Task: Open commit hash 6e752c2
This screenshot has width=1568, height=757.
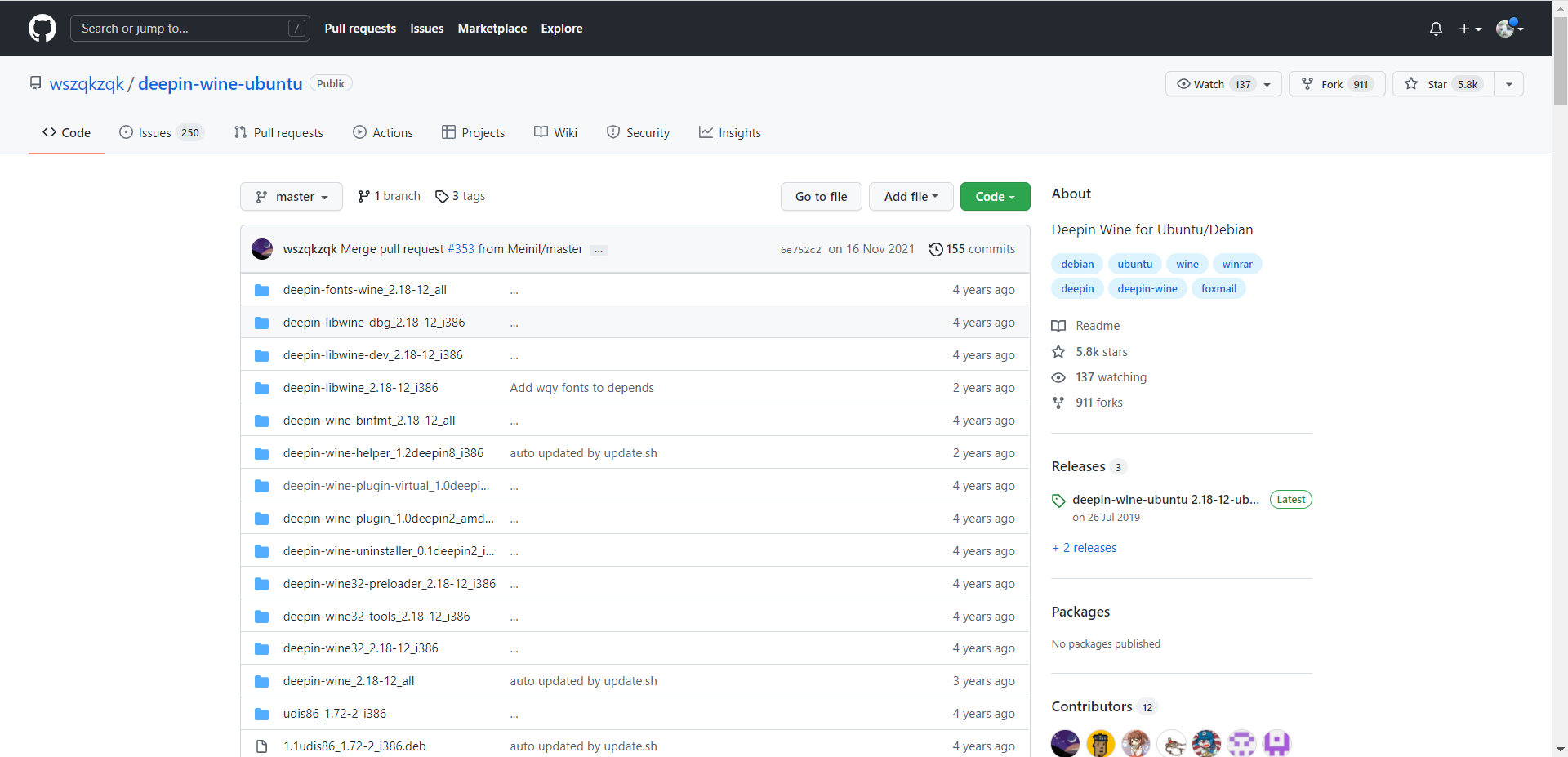Action: coord(800,250)
